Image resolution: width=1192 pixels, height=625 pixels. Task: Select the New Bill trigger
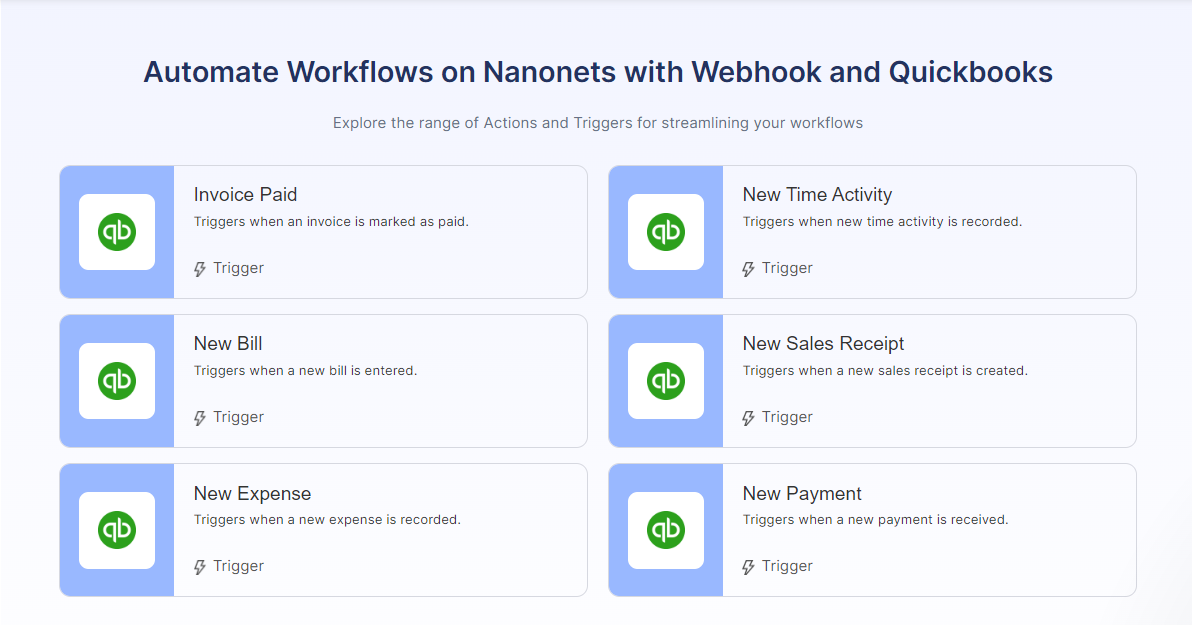tap(380, 381)
